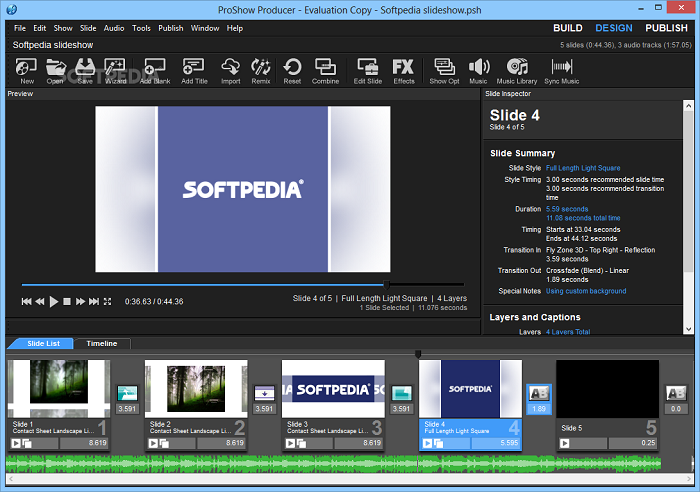This screenshot has width=700, height=492.
Task: Combine selected slides with Combine icon
Action: [325, 71]
